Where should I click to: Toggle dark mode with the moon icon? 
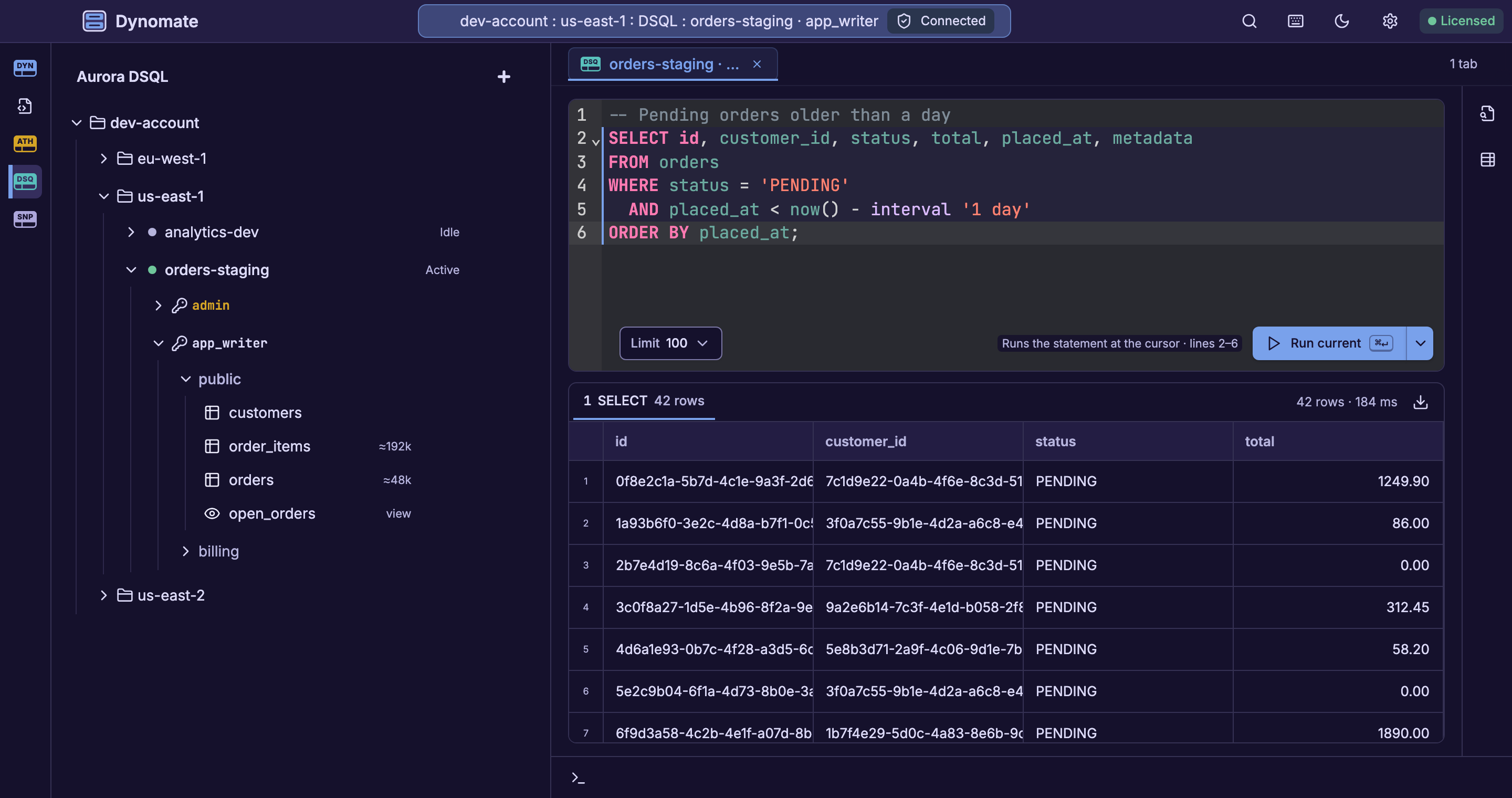(1342, 21)
